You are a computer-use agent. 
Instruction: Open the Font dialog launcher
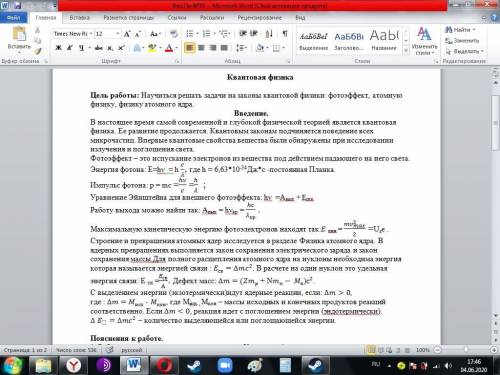[177, 61]
